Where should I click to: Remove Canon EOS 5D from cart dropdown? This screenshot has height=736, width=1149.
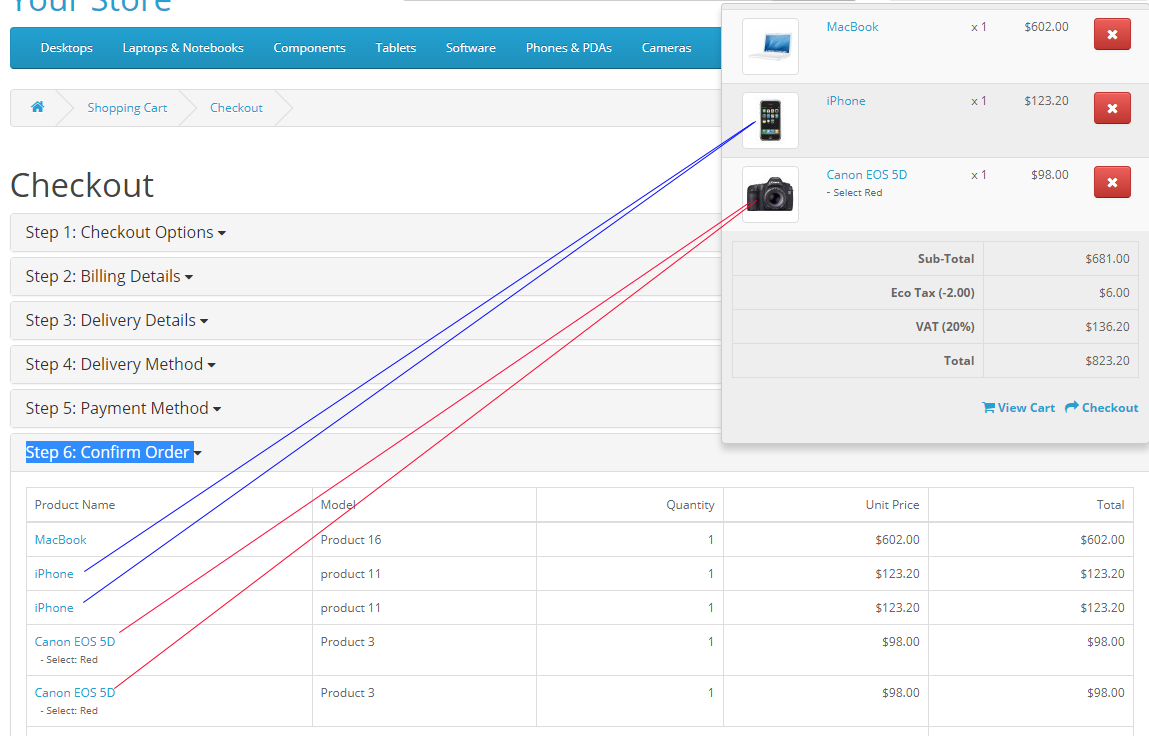coord(1112,183)
